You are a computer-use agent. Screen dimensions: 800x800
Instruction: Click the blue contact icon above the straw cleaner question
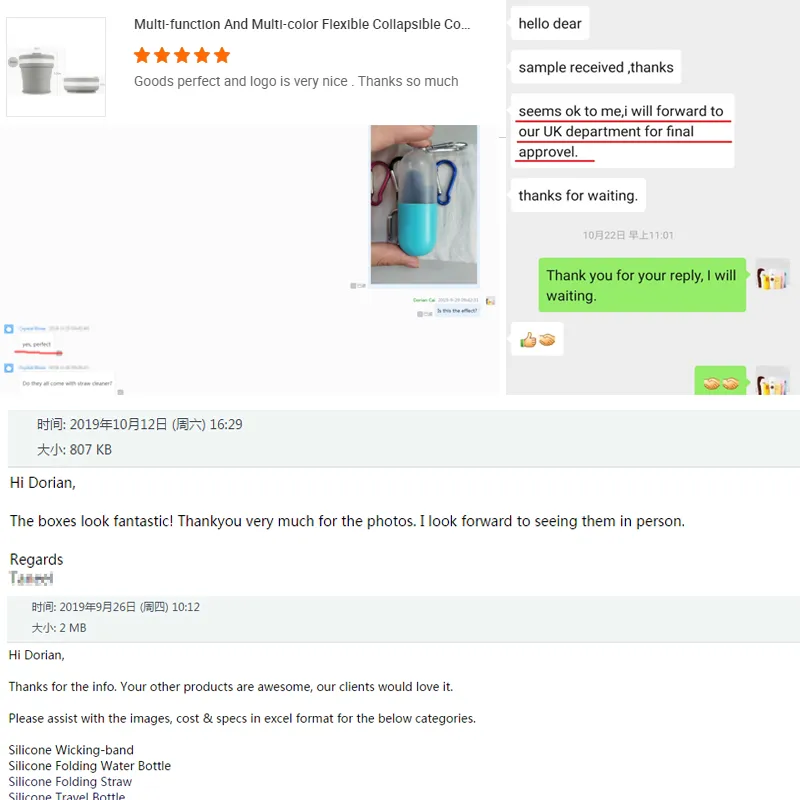click(9, 368)
